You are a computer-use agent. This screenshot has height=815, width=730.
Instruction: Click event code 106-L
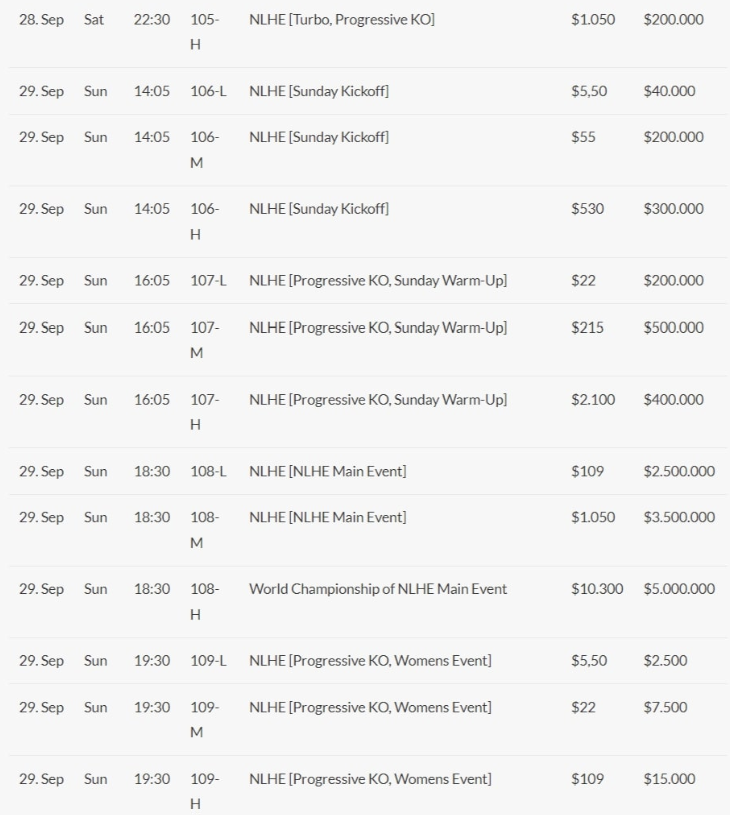coord(208,91)
